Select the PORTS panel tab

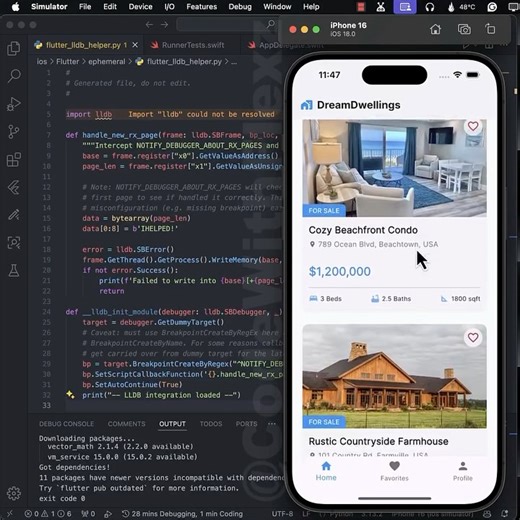[x=246, y=424]
